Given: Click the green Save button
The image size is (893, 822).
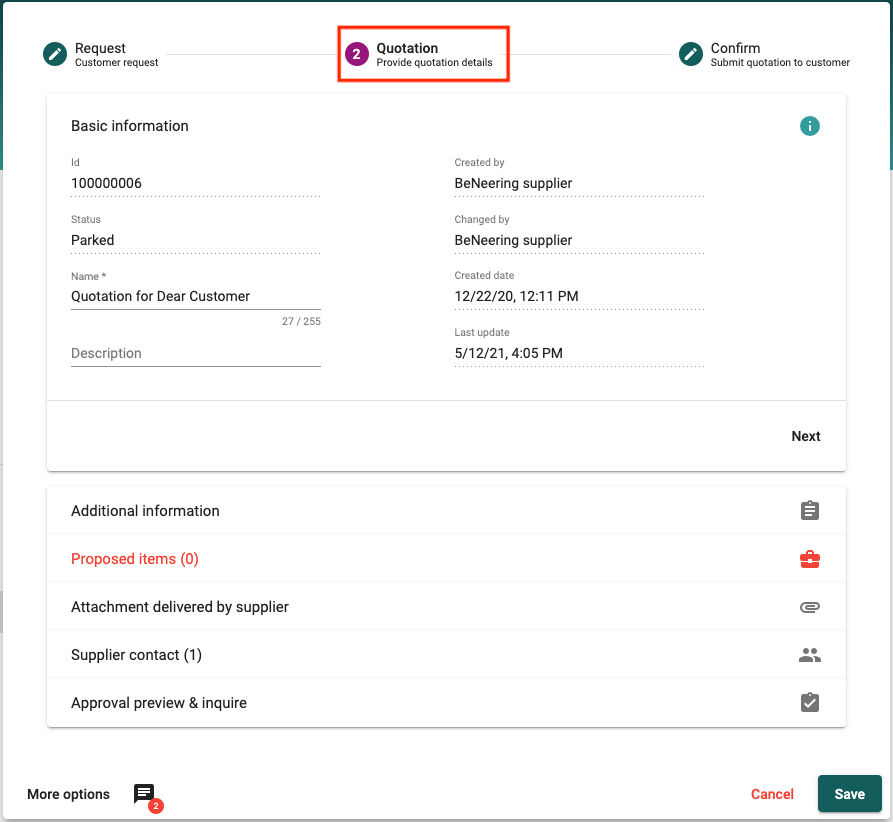Looking at the screenshot, I should click(x=849, y=794).
